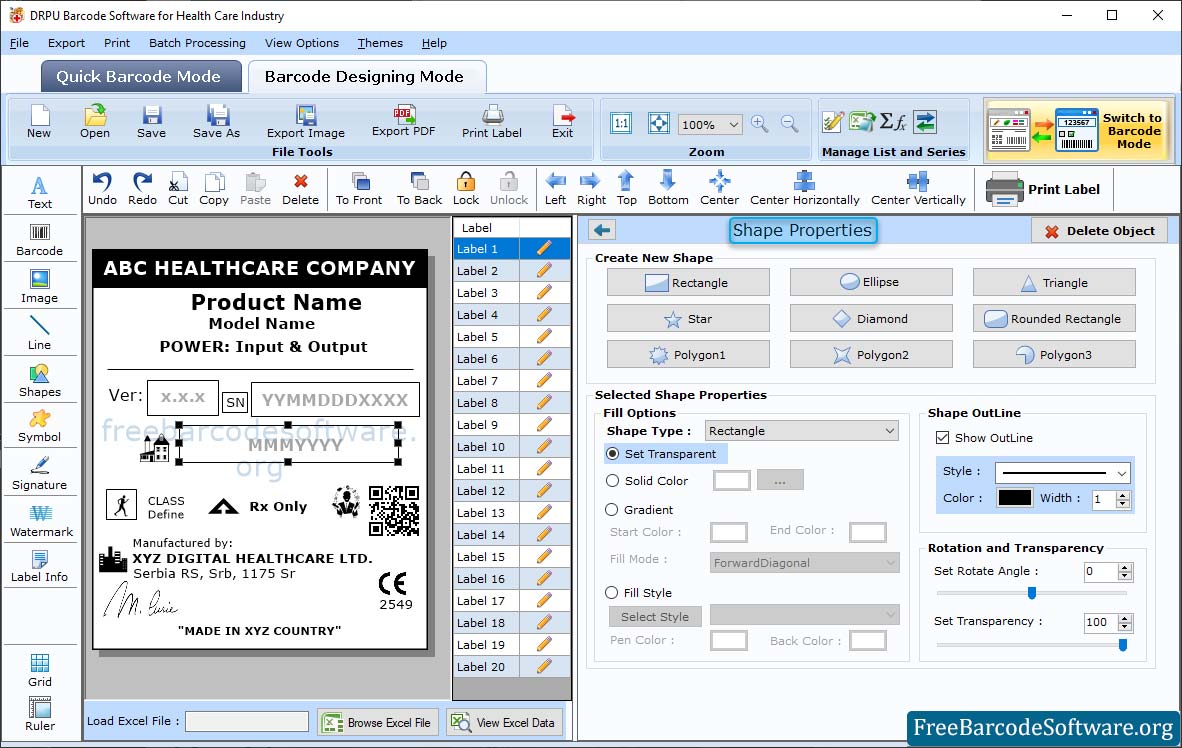Pick the Line drawing tool
1182x748 pixels.
pos(39,333)
